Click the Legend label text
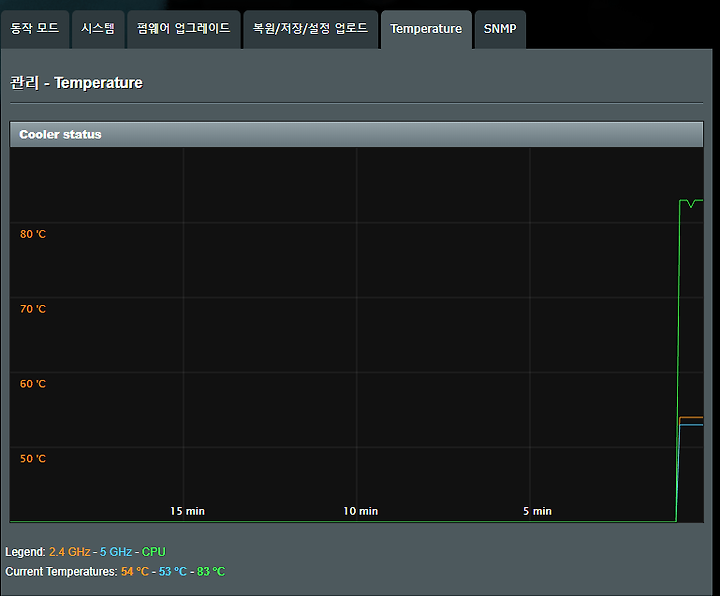720x597 pixels. click(x=25, y=552)
